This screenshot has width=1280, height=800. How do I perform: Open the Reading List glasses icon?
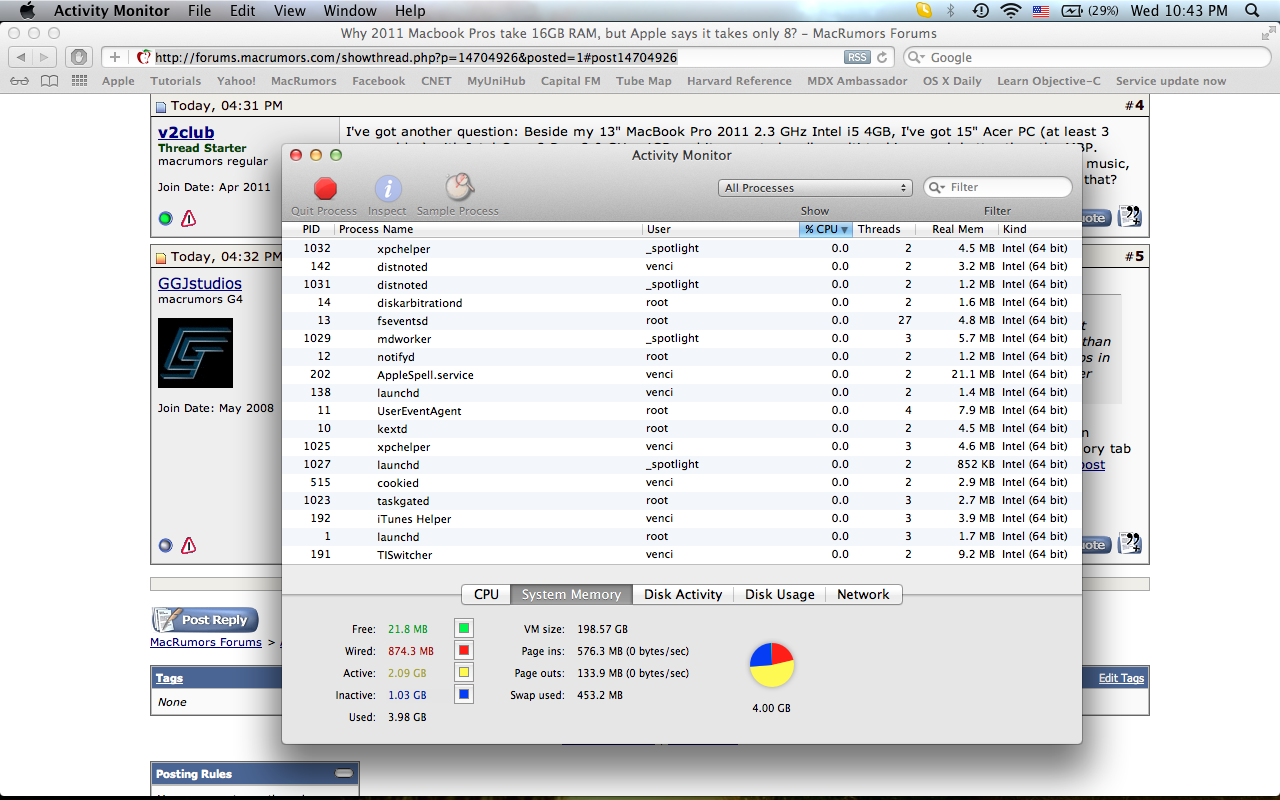pos(19,81)
